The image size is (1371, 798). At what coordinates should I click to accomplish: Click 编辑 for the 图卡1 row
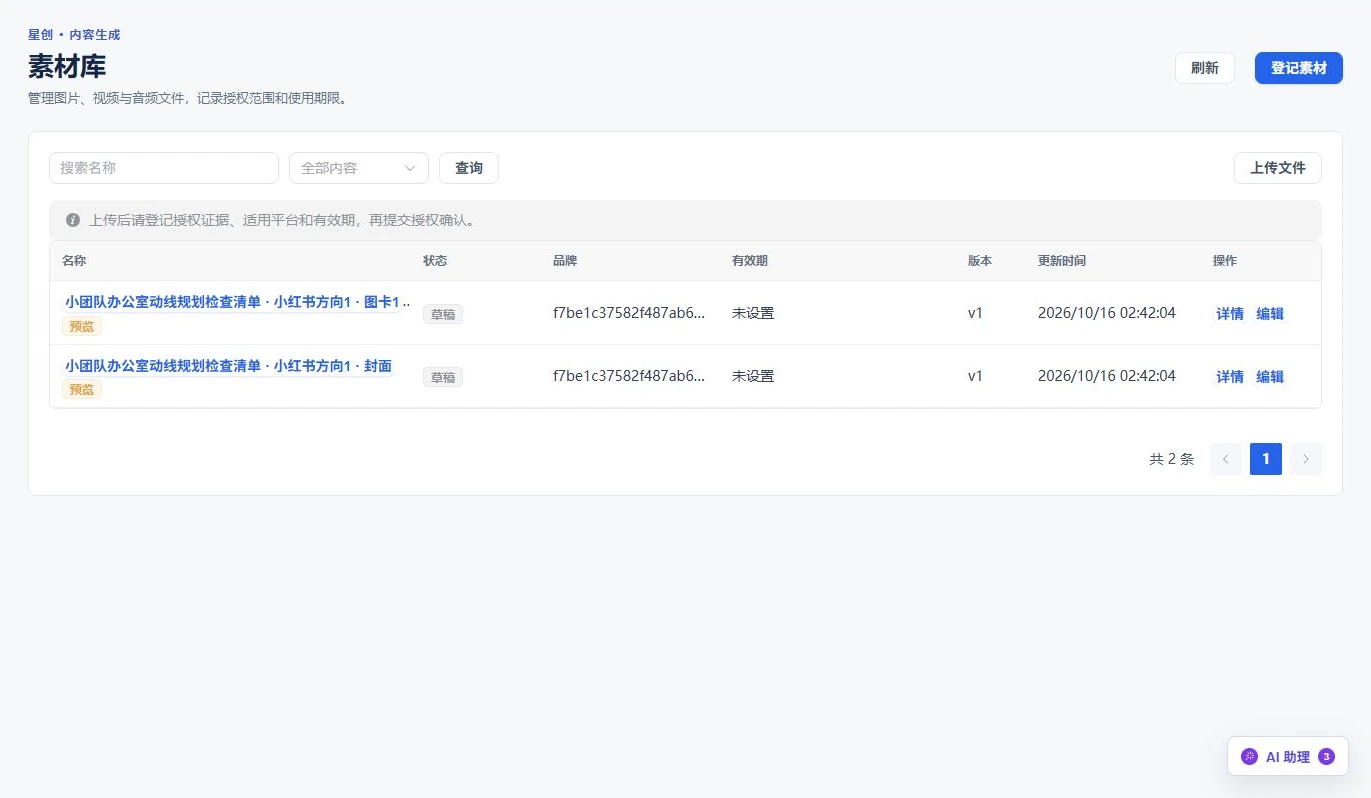[1270, 314]
